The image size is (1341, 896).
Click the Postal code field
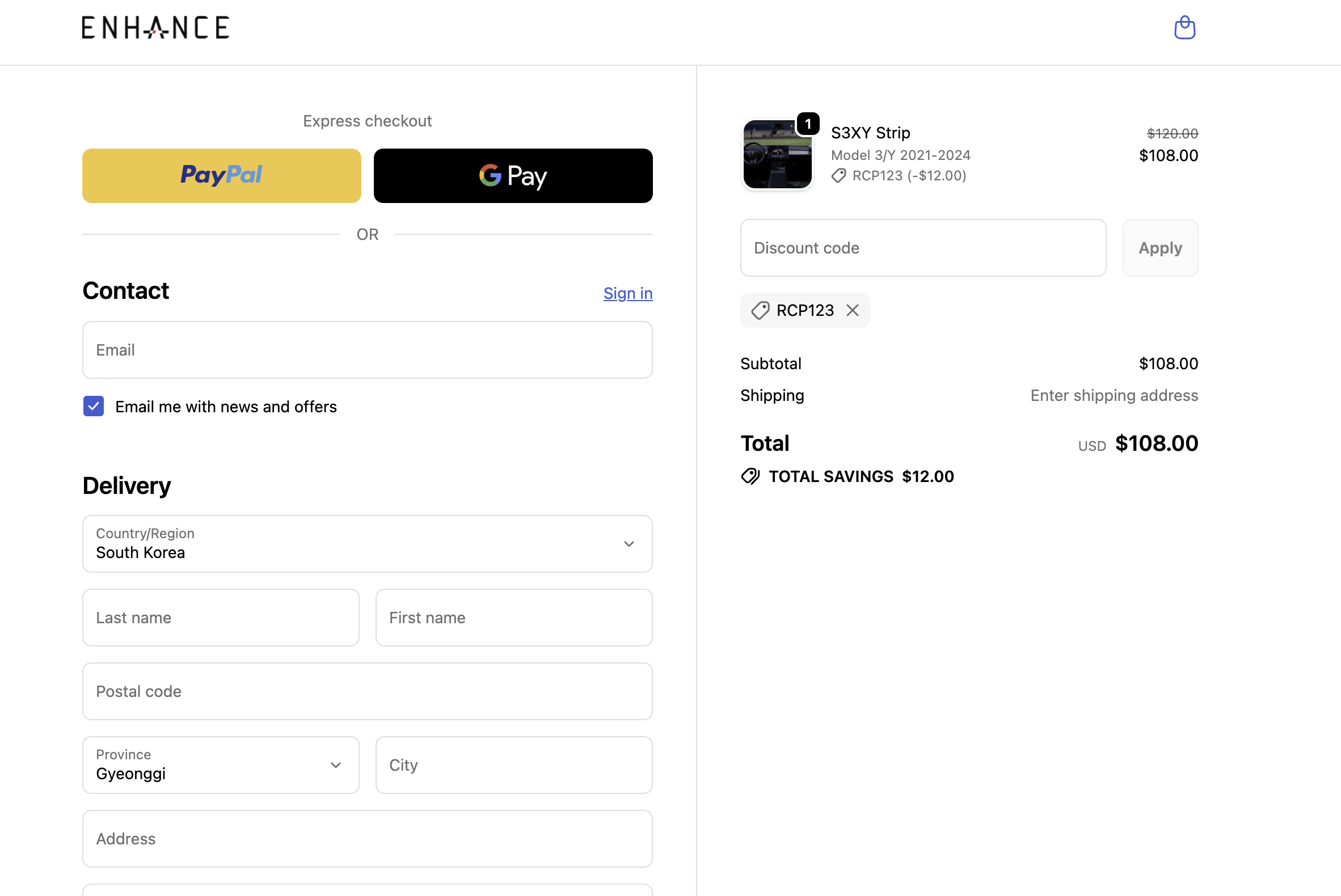tap(367, 691)
